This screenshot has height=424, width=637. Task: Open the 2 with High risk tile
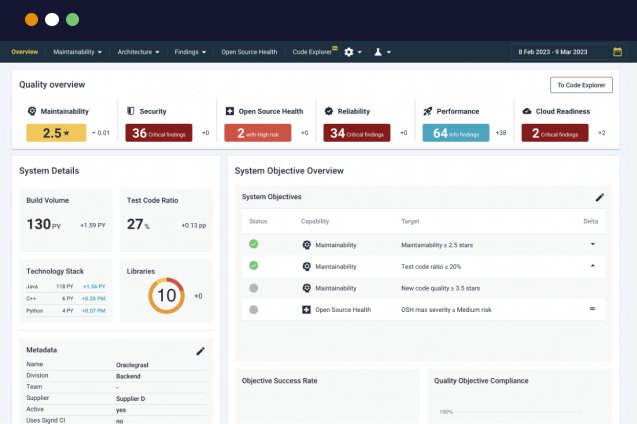point(258,133)
